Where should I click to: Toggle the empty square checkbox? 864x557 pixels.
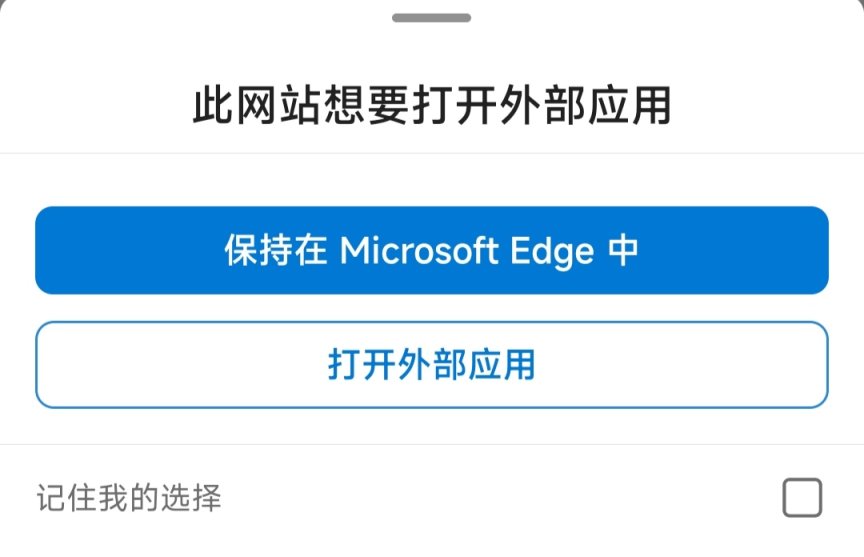[x=802, y=497]
